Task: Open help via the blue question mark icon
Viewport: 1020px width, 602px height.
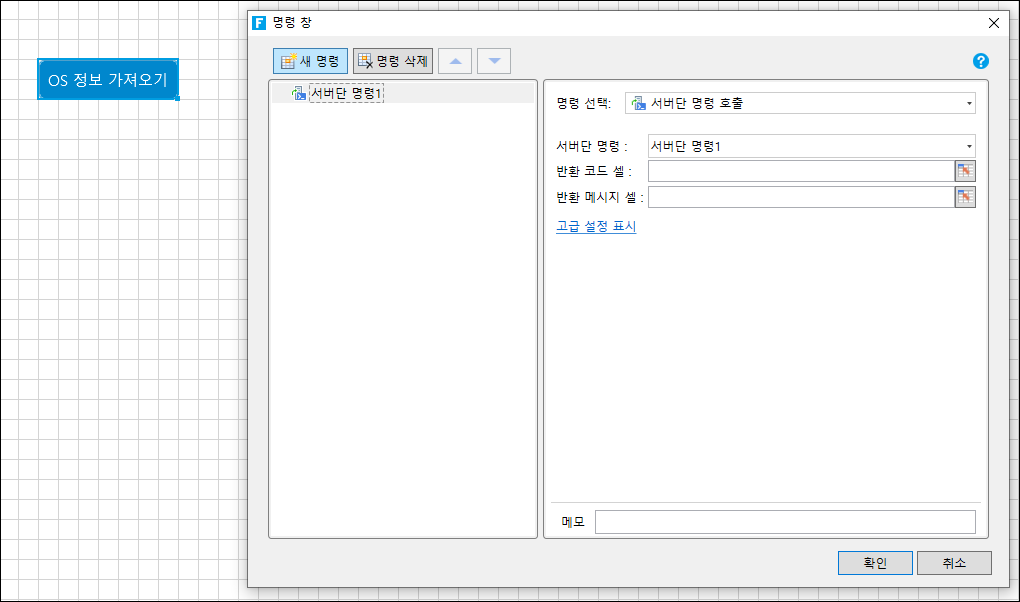Action: (x=980, y=61)
